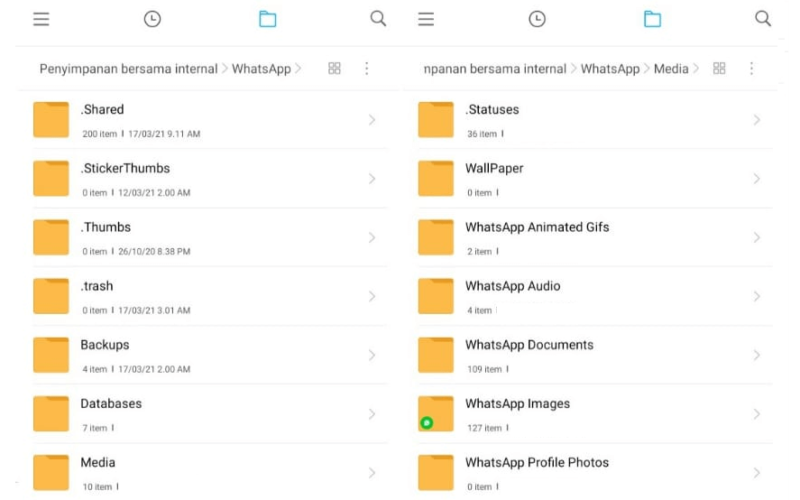This screenshot has width=800, height=500.
Task: Open WhatsApp Audio folder icon
Action: 436,296
